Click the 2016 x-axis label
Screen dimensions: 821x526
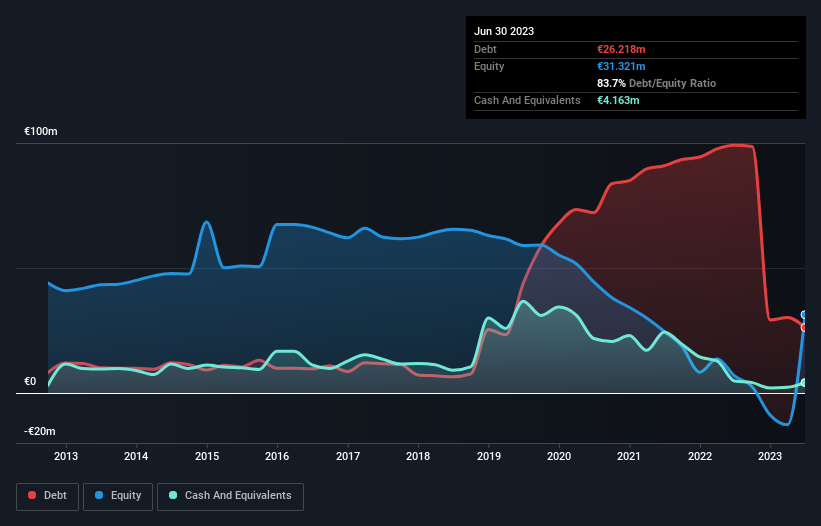pyautogui.click(x=277, y=456)
